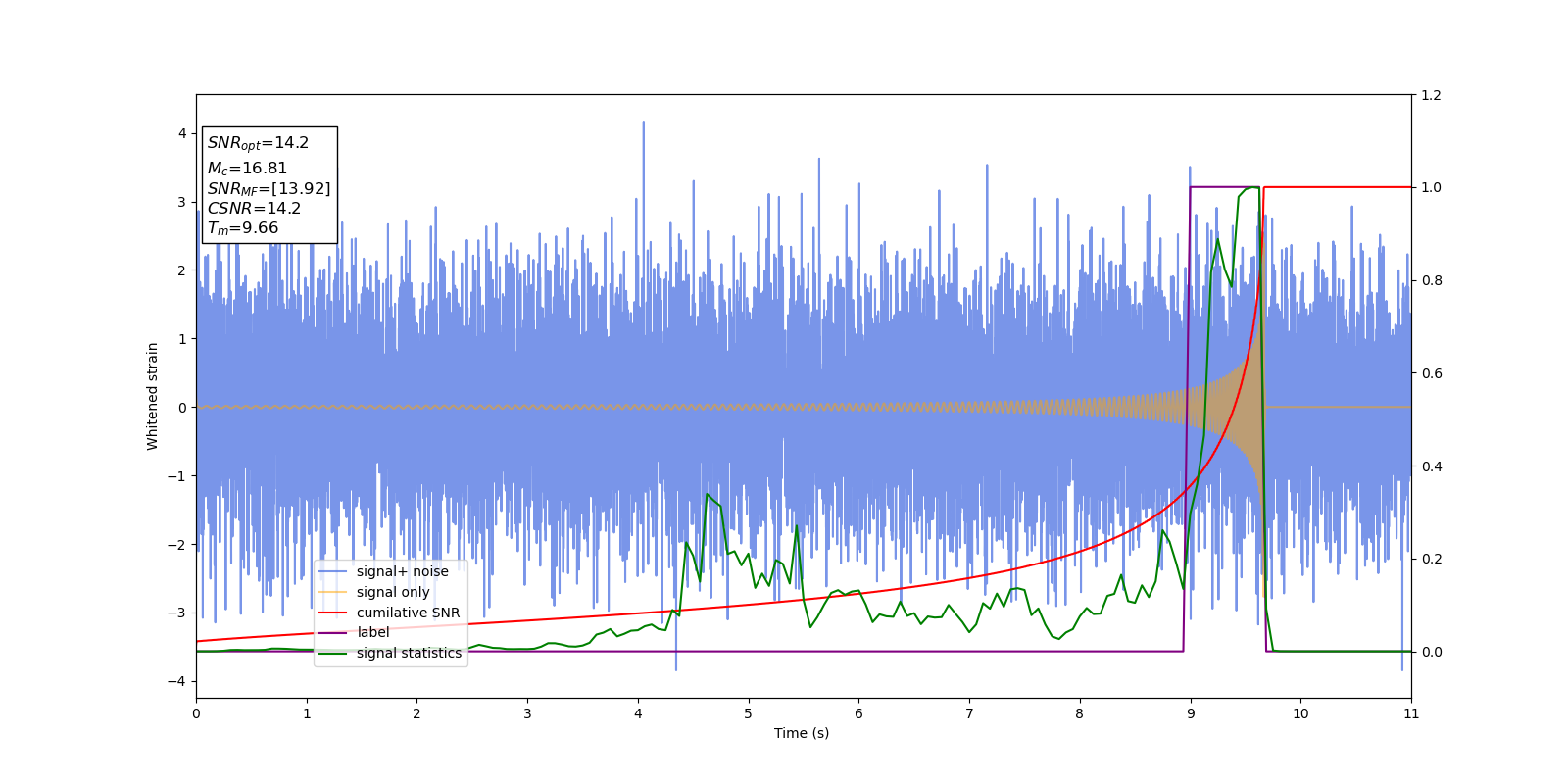Click the x-axis tick label 8
The width and height of the screenshot is (1568, 784).
coord(1080,713)
